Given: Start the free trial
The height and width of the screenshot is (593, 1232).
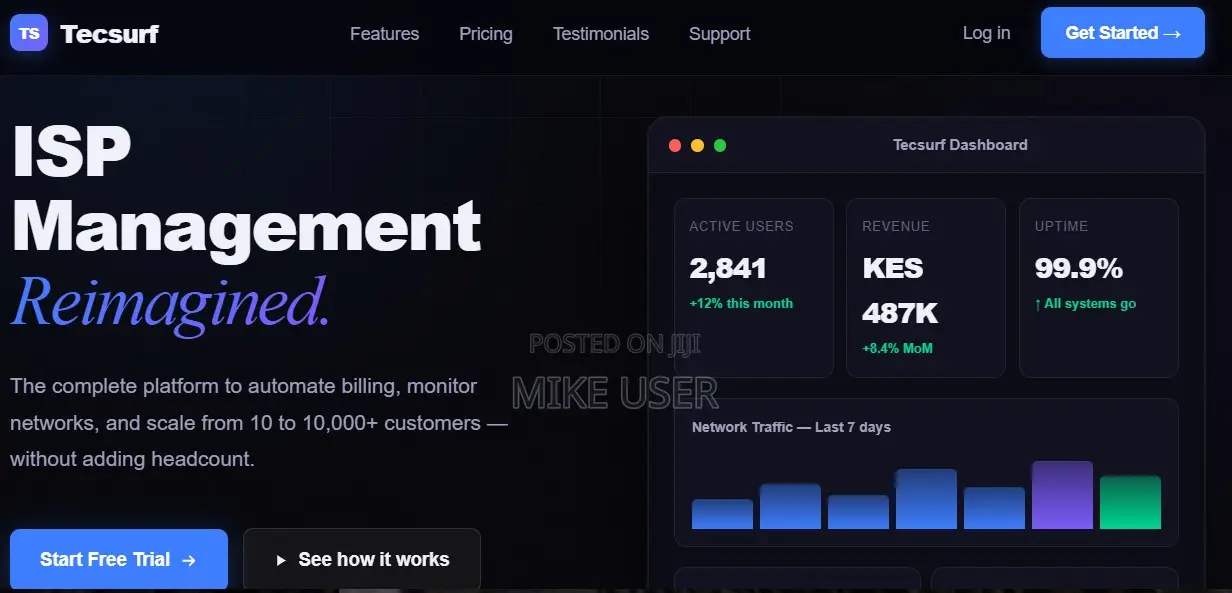Looking at the screenshot, I should pyautogui.click(x=119, y=560).
